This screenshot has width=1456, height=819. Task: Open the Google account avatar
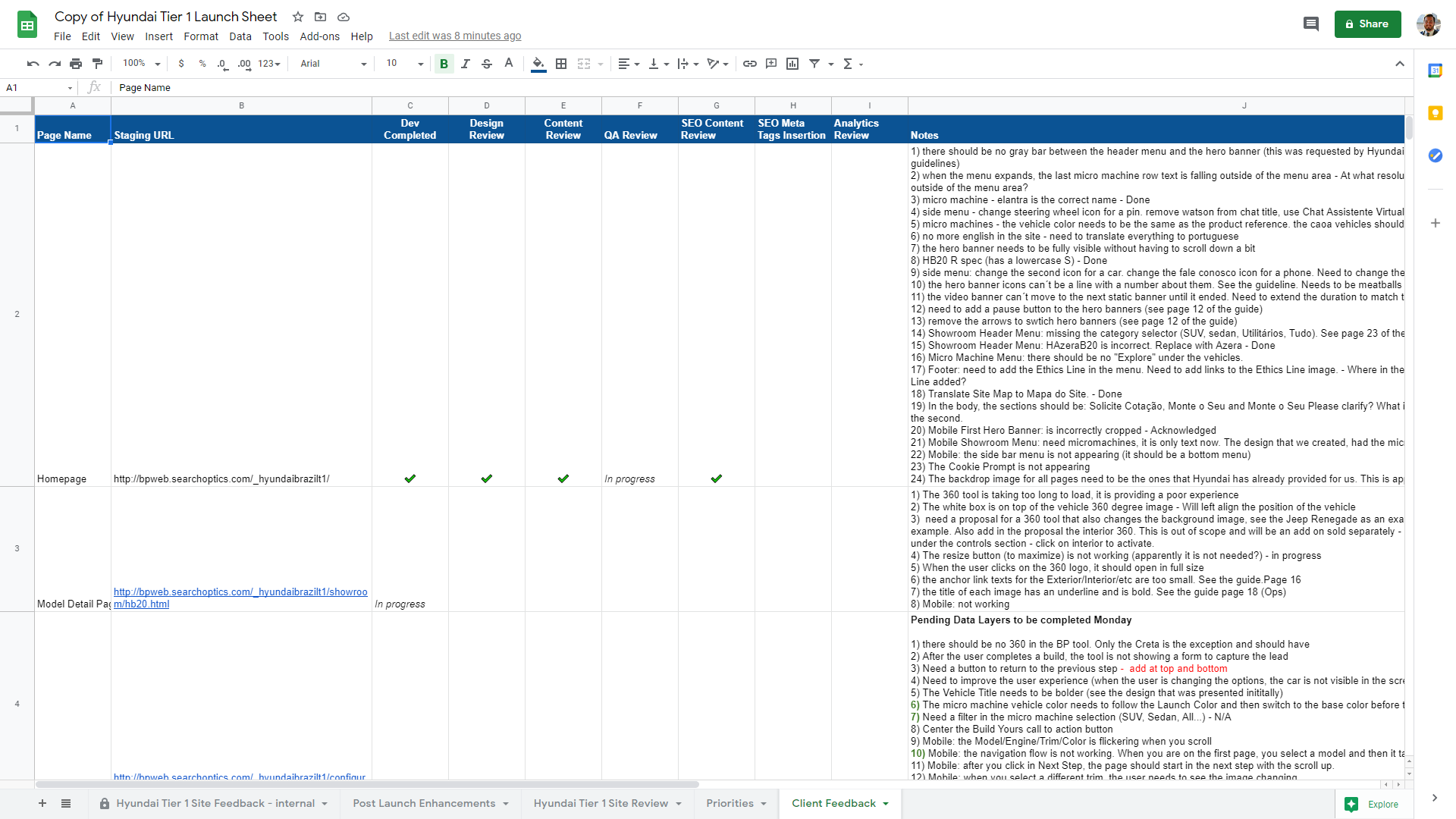click(x=1429, y=24)
